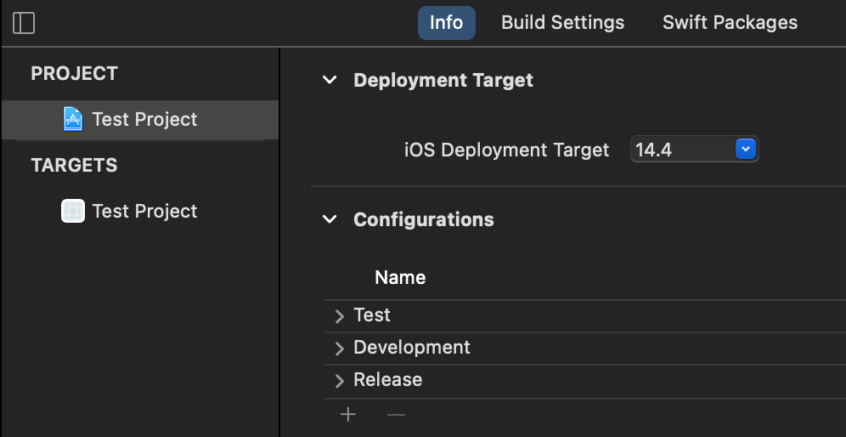Select the Development configuration name

click(x=412, y=347)
